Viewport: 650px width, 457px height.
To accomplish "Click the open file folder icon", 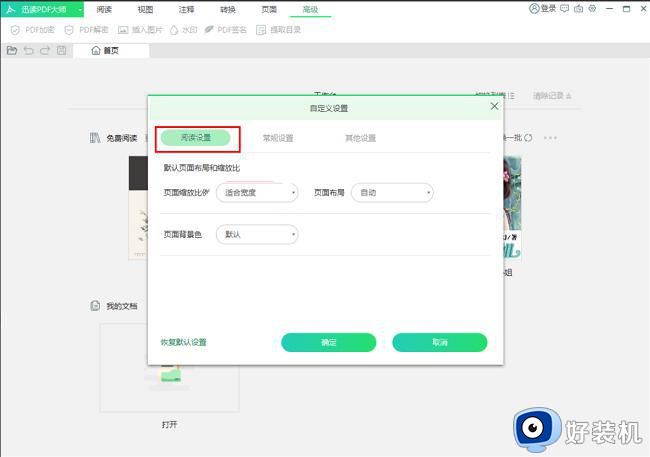I will 12,51.
